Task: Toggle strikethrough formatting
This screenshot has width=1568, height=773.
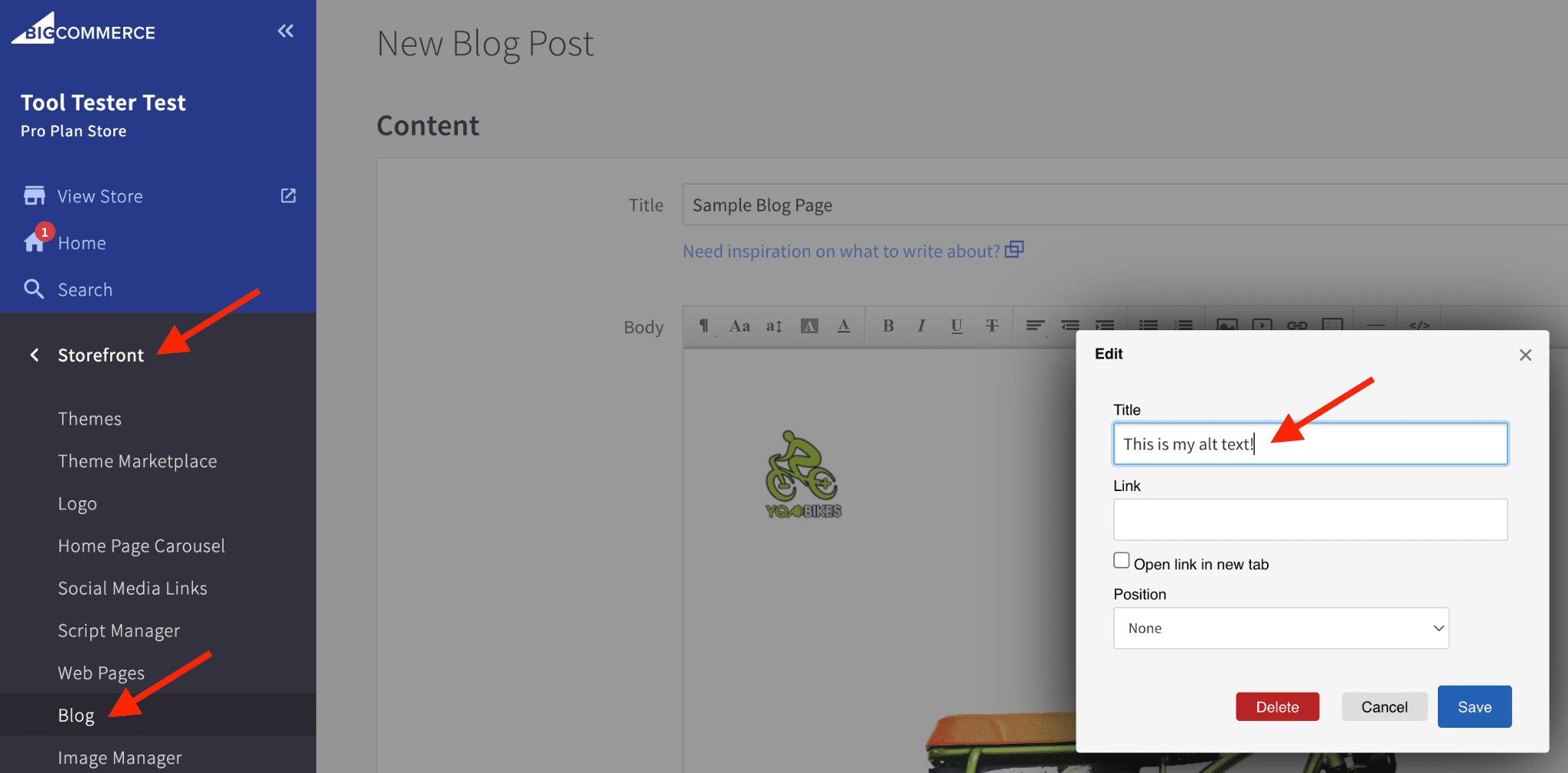Action: pos(991,326)
